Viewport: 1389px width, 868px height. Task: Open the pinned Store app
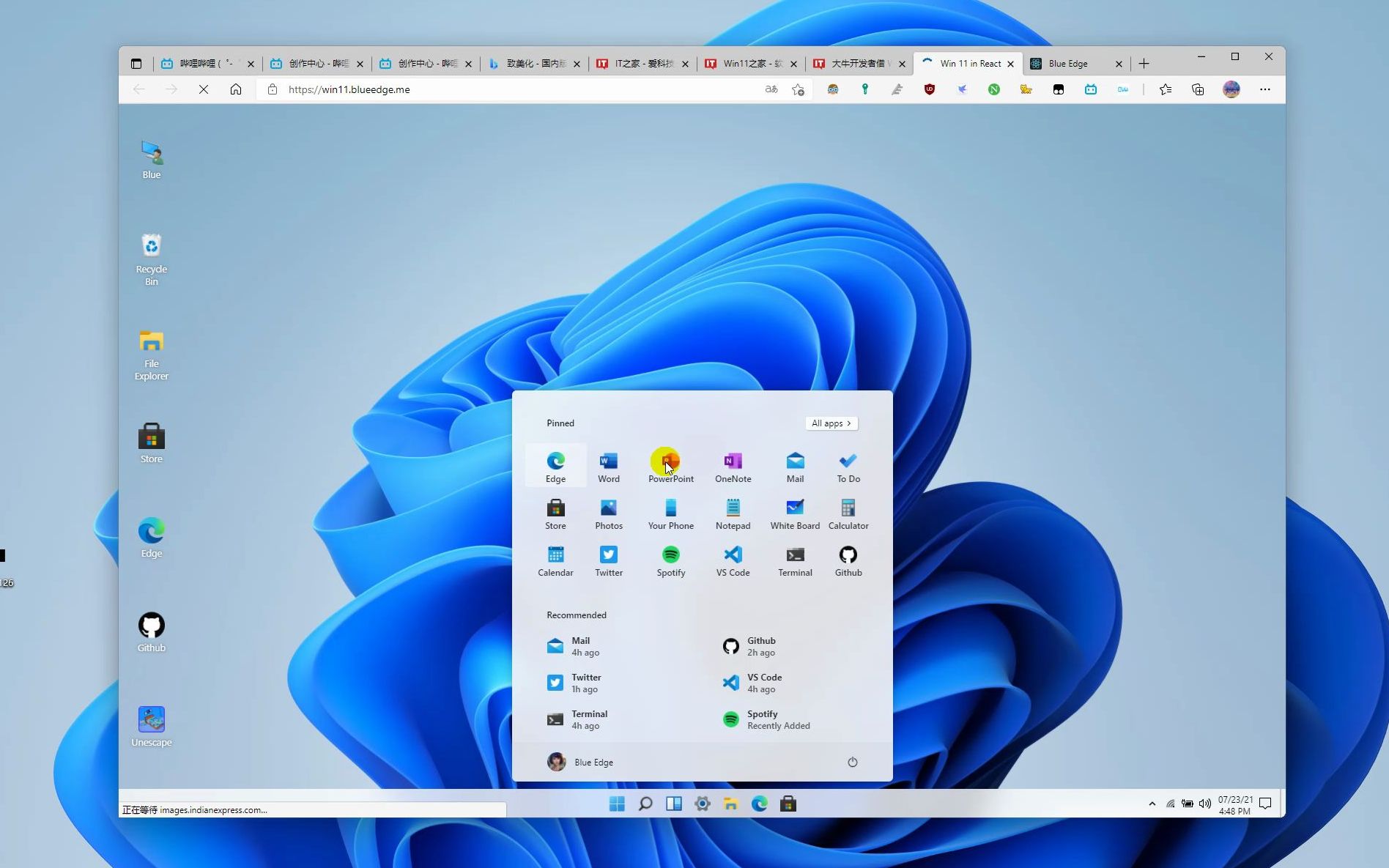[555, 513]
